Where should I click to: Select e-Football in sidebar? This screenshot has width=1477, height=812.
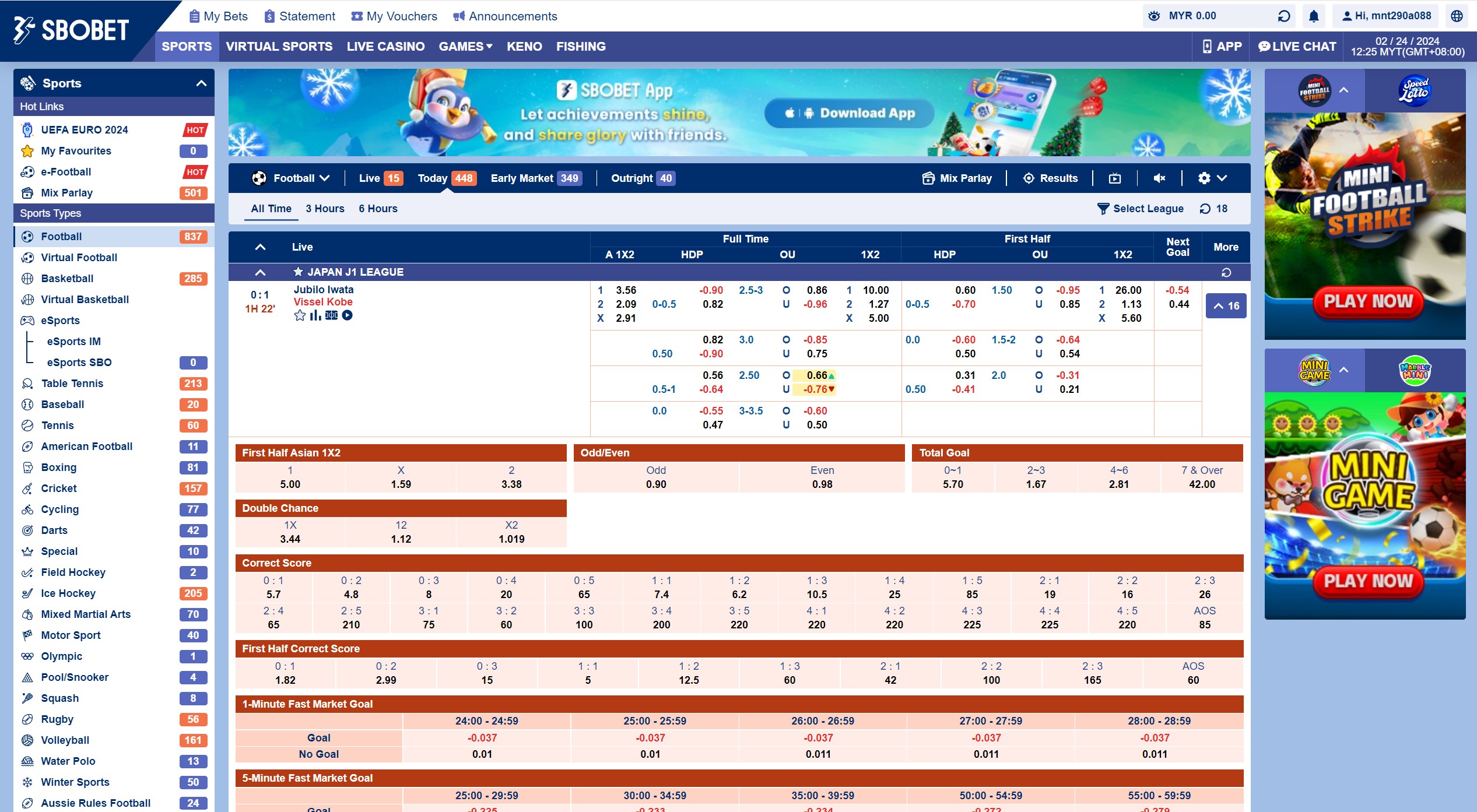(114, 172)
